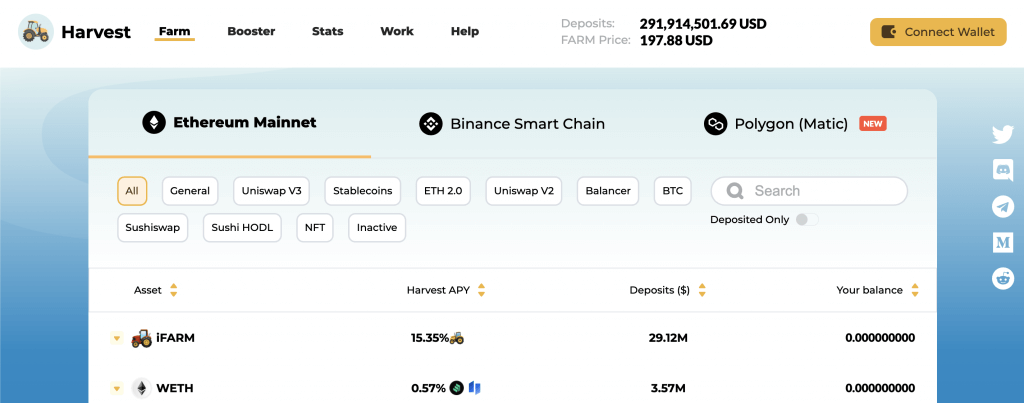The height and width of the screenshot is (403, 1024).
Task: Switch to Ethereum Mainnet tab
Action: tap(229, 123)
